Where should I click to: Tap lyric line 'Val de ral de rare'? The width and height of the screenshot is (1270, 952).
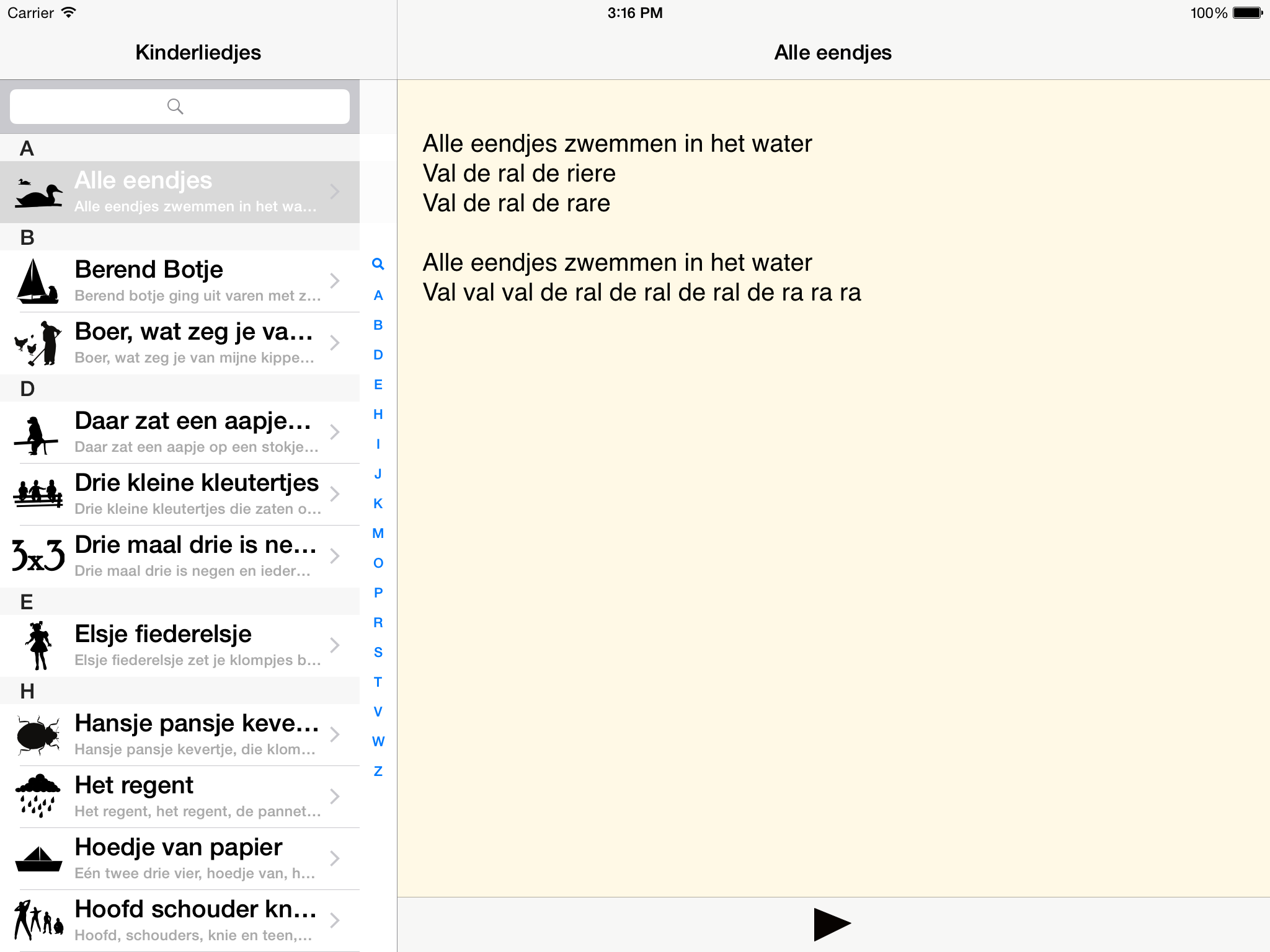[517, 203]
